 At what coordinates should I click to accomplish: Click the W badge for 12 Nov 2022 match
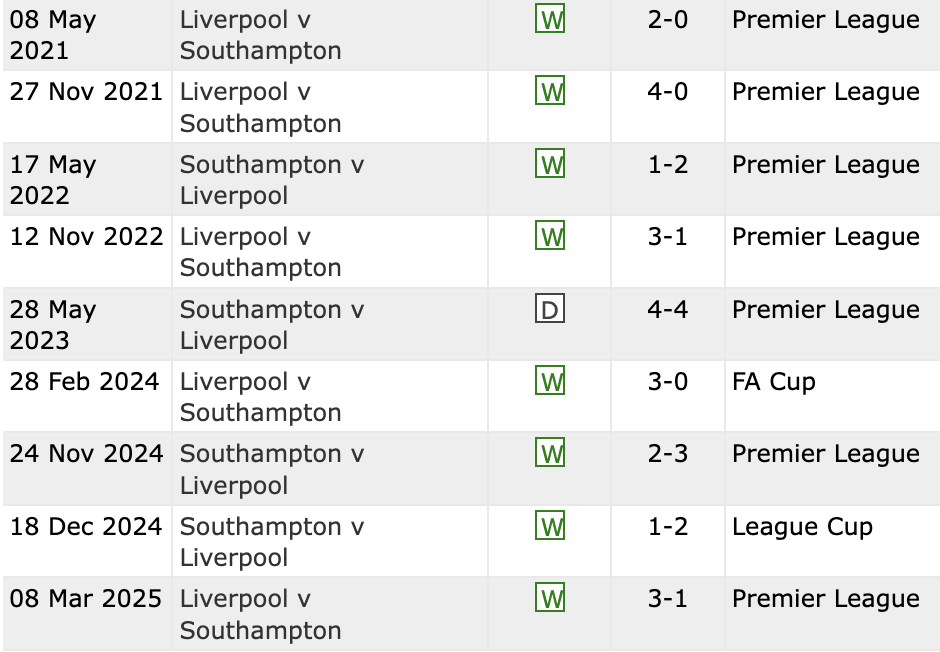pos(550,237)
